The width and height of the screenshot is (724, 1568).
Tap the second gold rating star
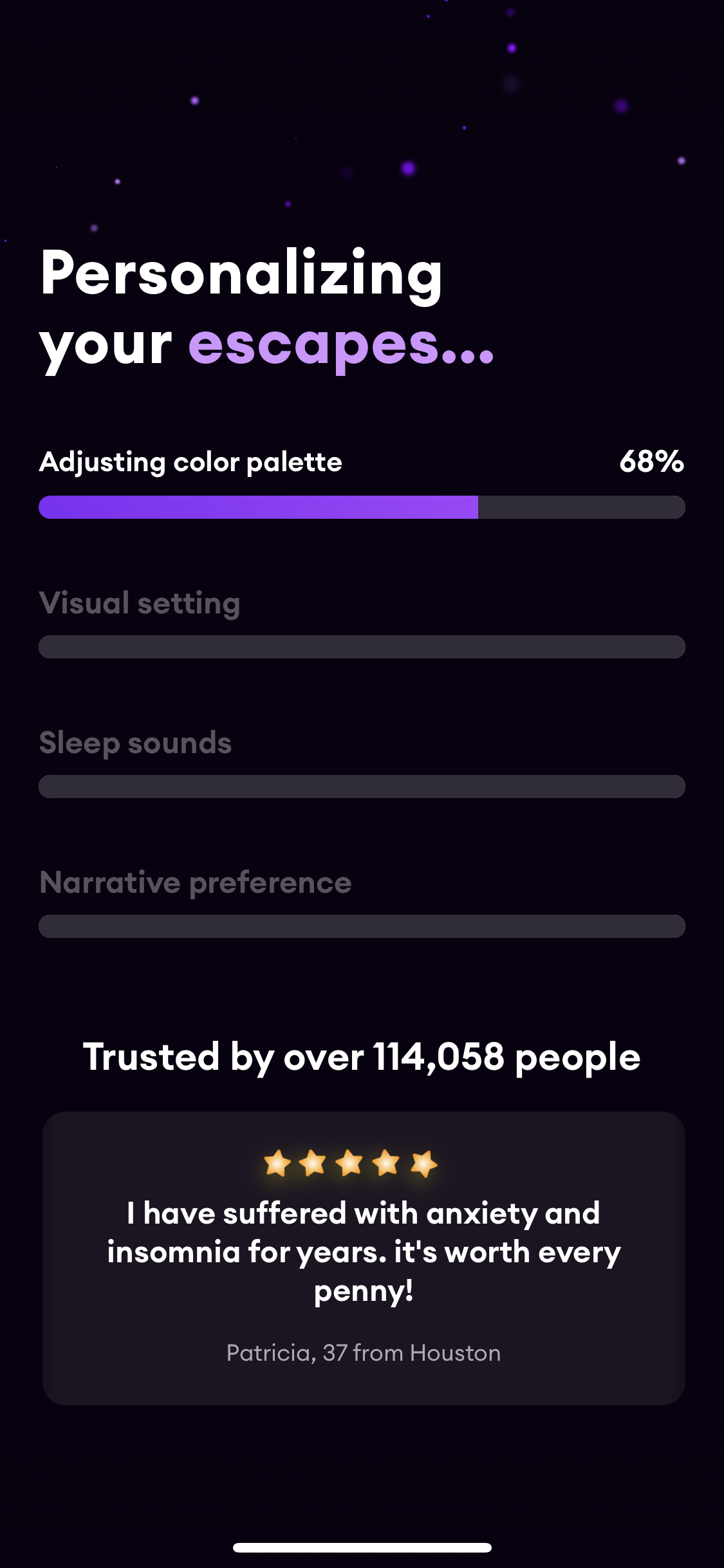pyautogui.click(x=313, y=1163)
